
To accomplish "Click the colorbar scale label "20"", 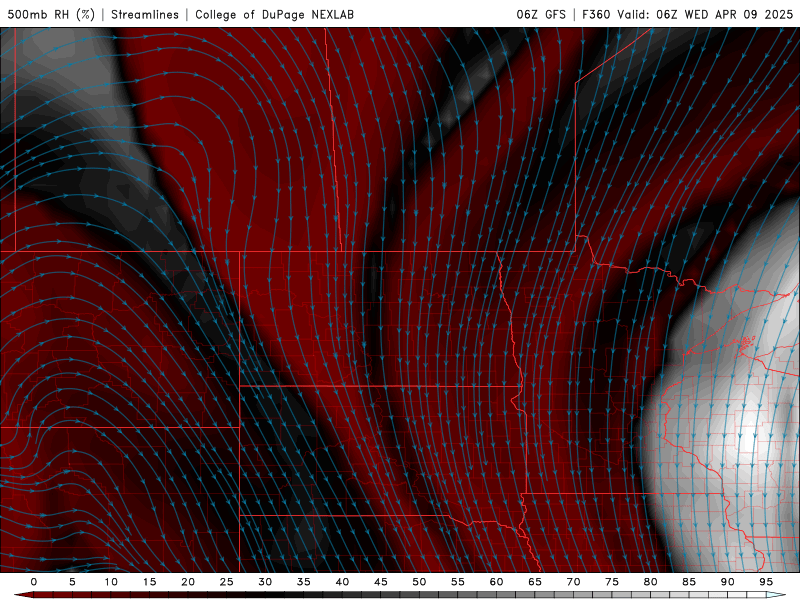I will tap(188, 582).
